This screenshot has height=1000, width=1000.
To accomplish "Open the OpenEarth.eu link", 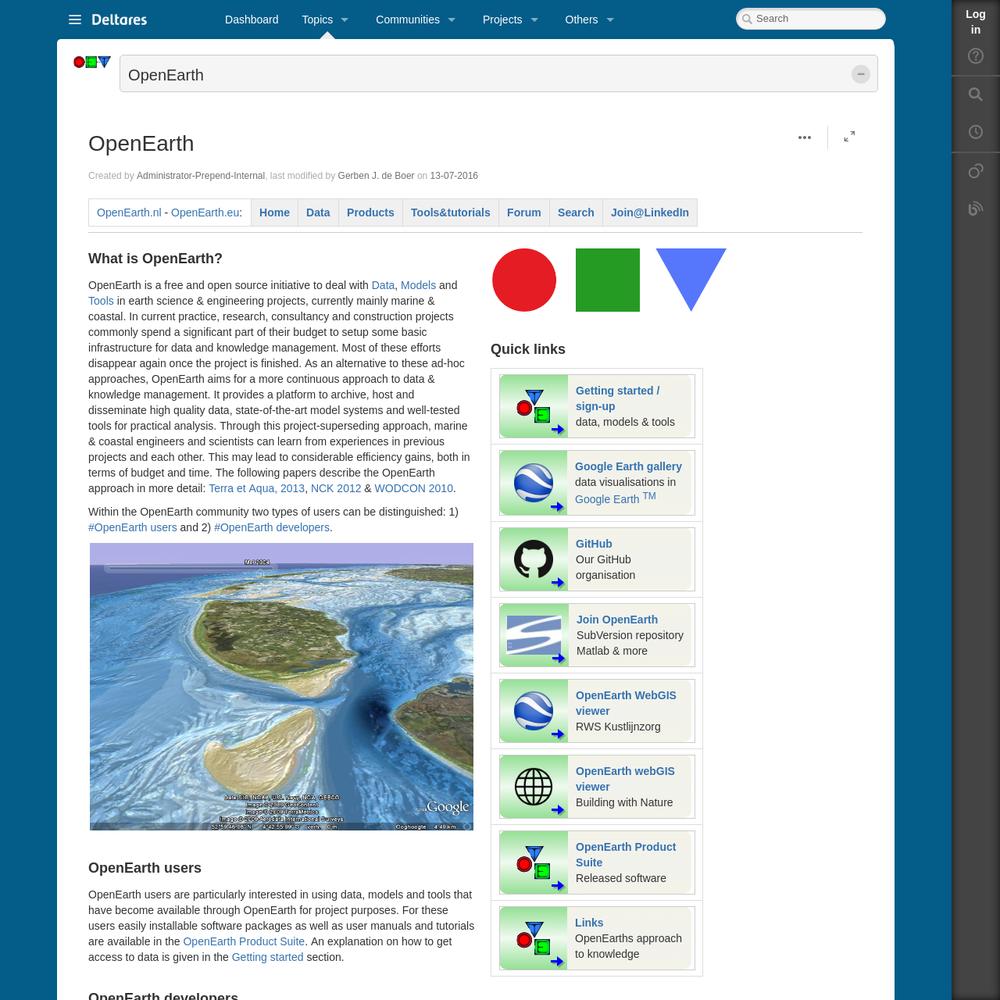I will [205, 212].
